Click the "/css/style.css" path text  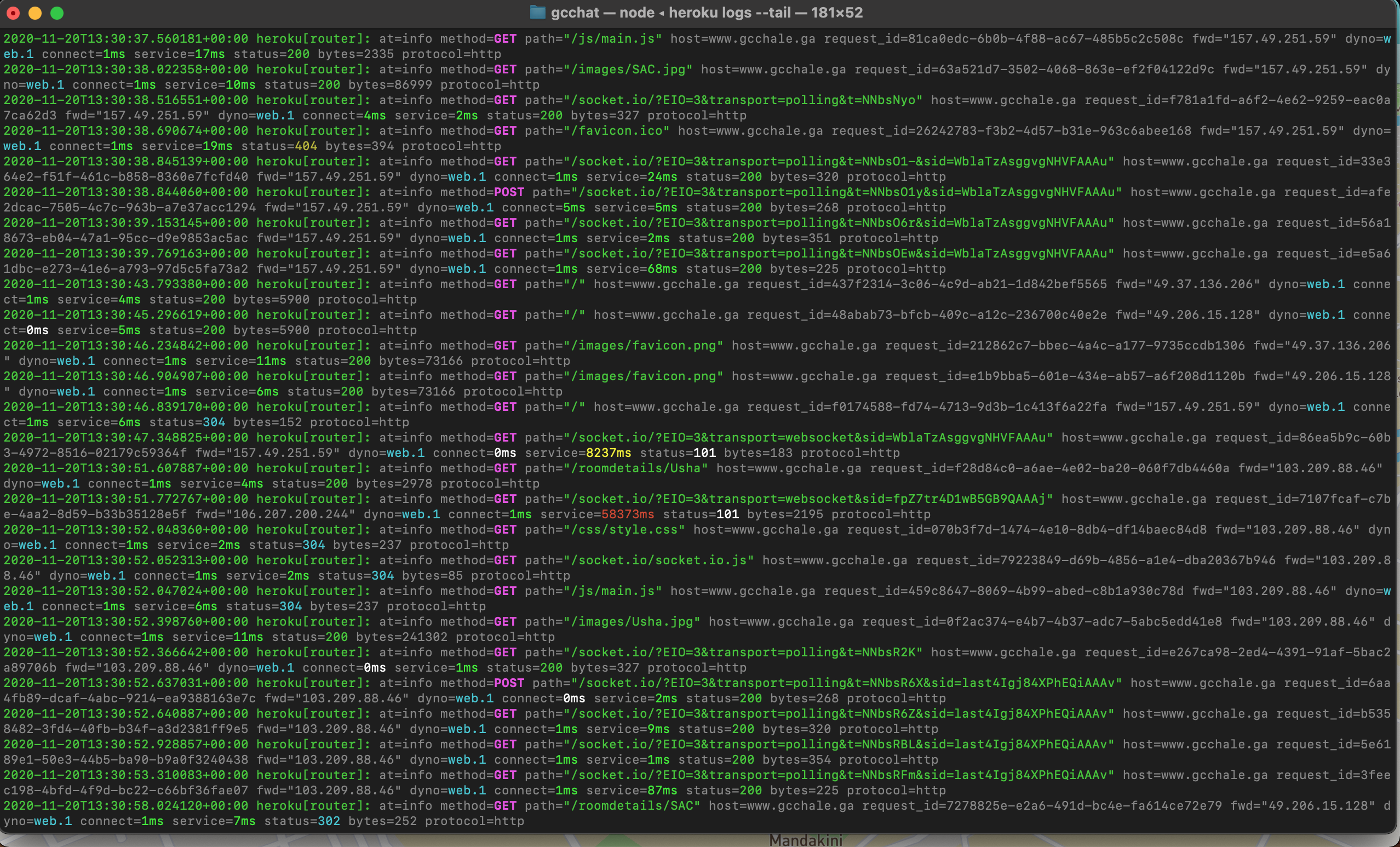pyautogui.click(x=624, y=529)
